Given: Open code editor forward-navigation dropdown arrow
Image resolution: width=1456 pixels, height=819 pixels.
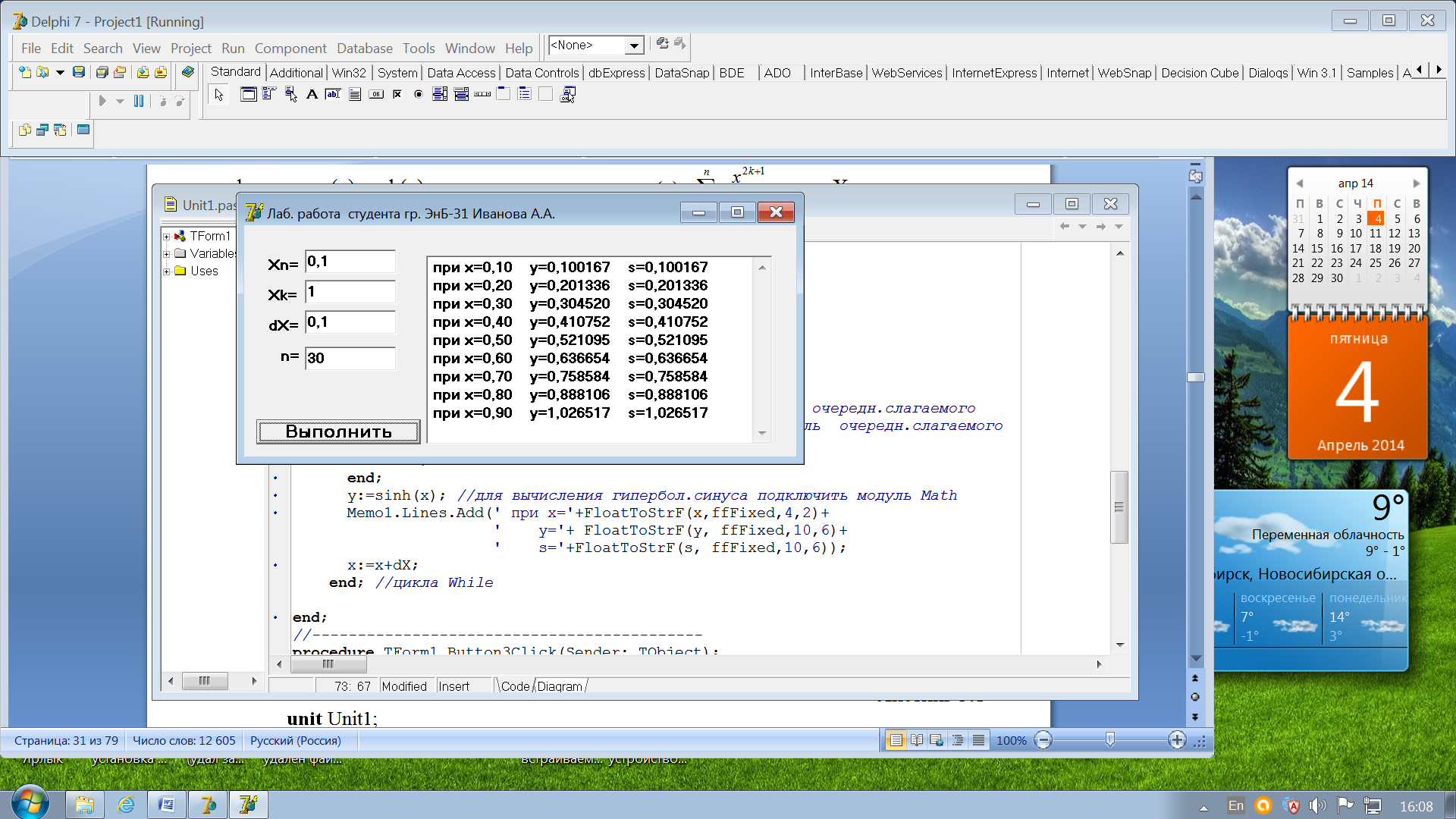Looking at the screenshot, I should pyautogui.click(x=1119, y=227).
